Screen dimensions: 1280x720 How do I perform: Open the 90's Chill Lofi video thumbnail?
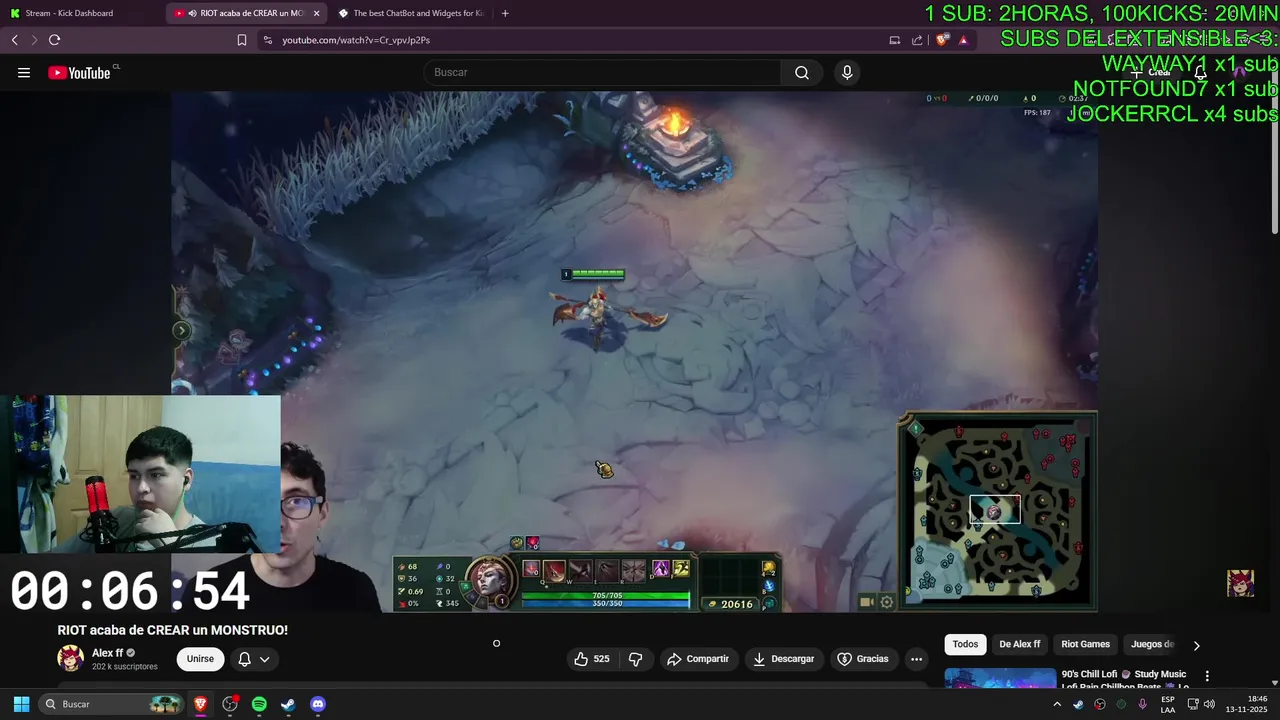1000,678
